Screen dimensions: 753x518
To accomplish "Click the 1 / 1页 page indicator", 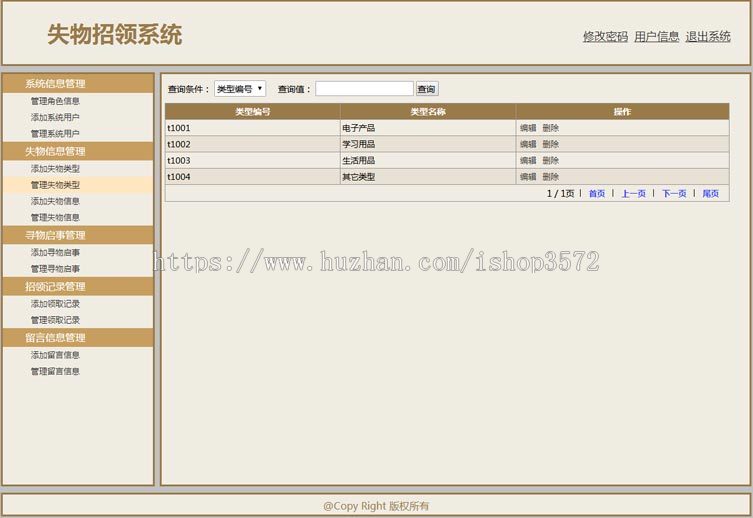I will (560, 193).
